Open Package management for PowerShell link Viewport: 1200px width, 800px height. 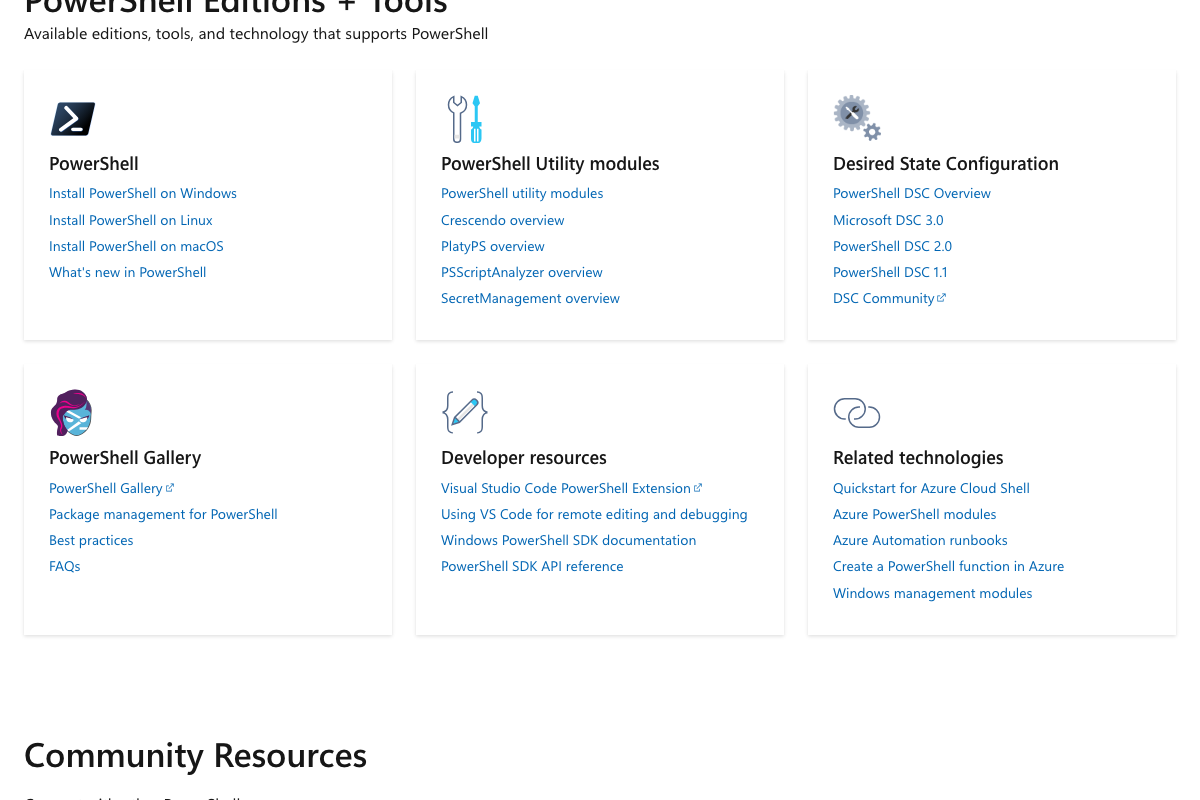[x=163, y=514]
